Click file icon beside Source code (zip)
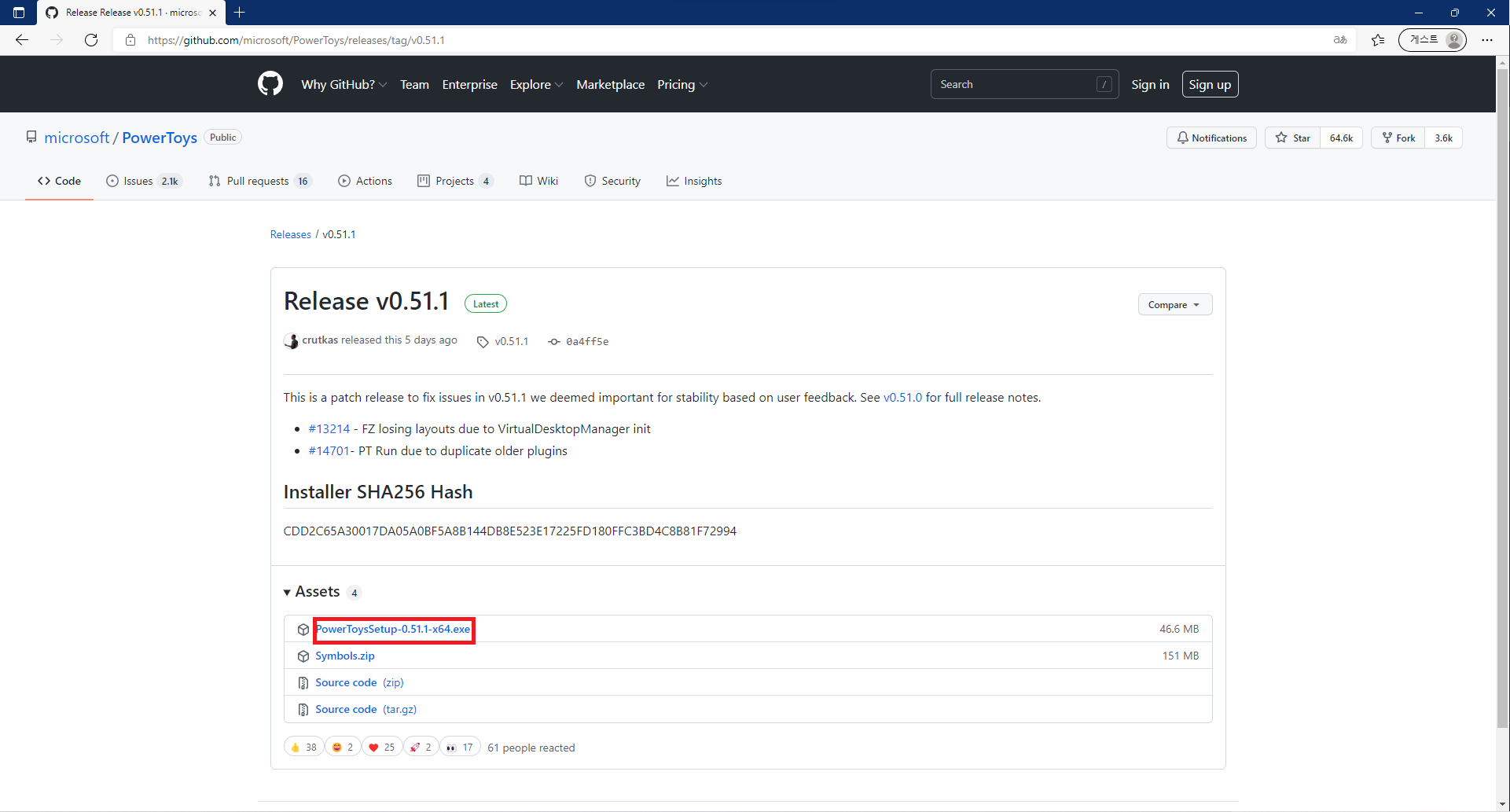1510x812 pixels. [x=303, y=683]
